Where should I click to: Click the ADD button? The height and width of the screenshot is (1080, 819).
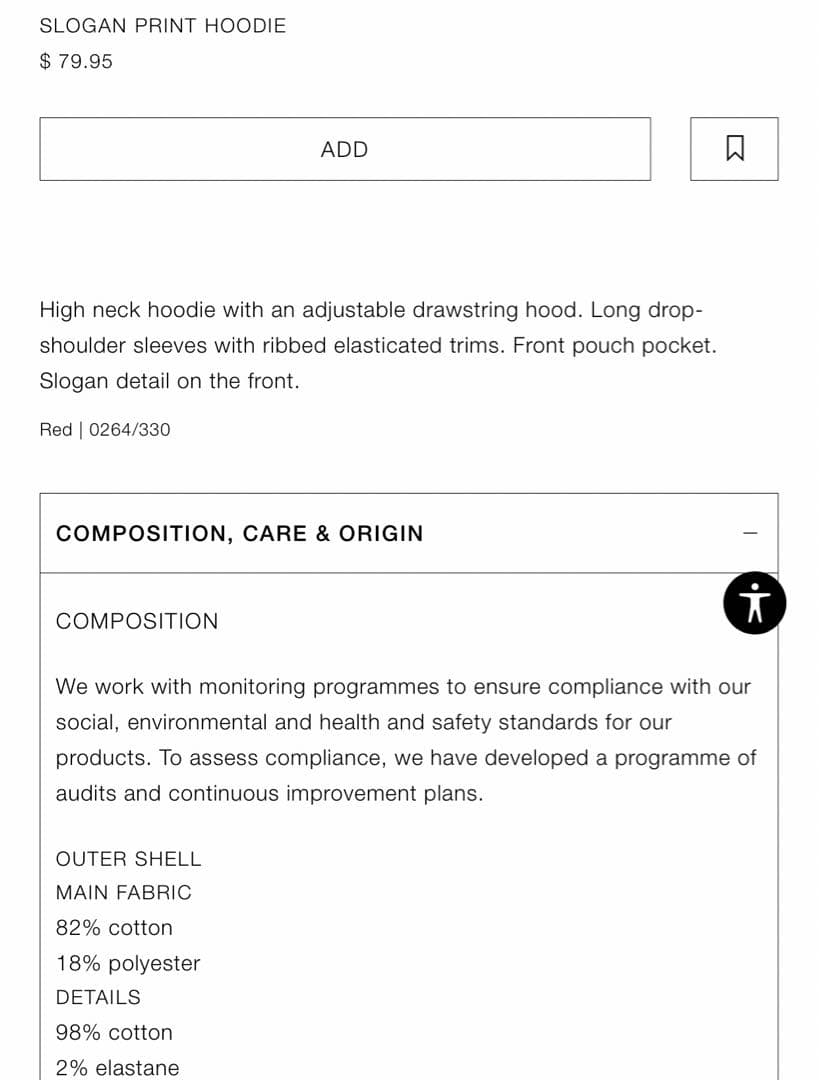tap(344, 149)
